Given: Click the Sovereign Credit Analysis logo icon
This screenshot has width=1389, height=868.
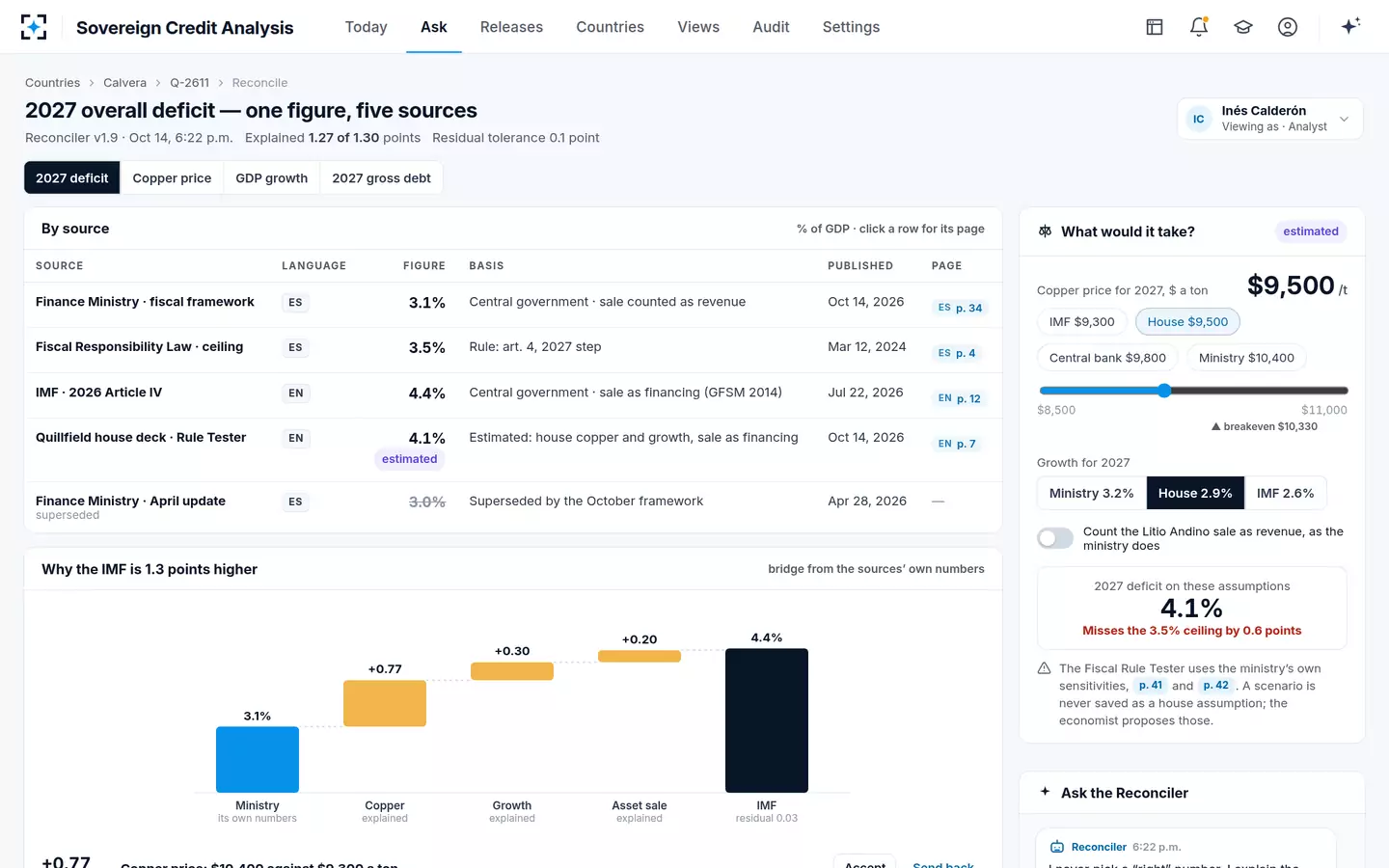Looking at the screenshot, I should click(x=34, y=27).
